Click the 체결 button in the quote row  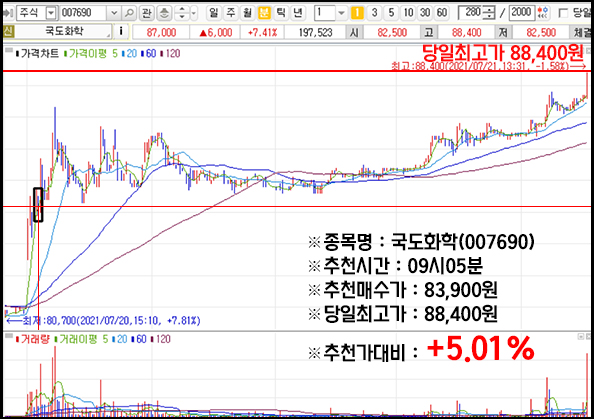pyautogui.click(x=583, y=32)
